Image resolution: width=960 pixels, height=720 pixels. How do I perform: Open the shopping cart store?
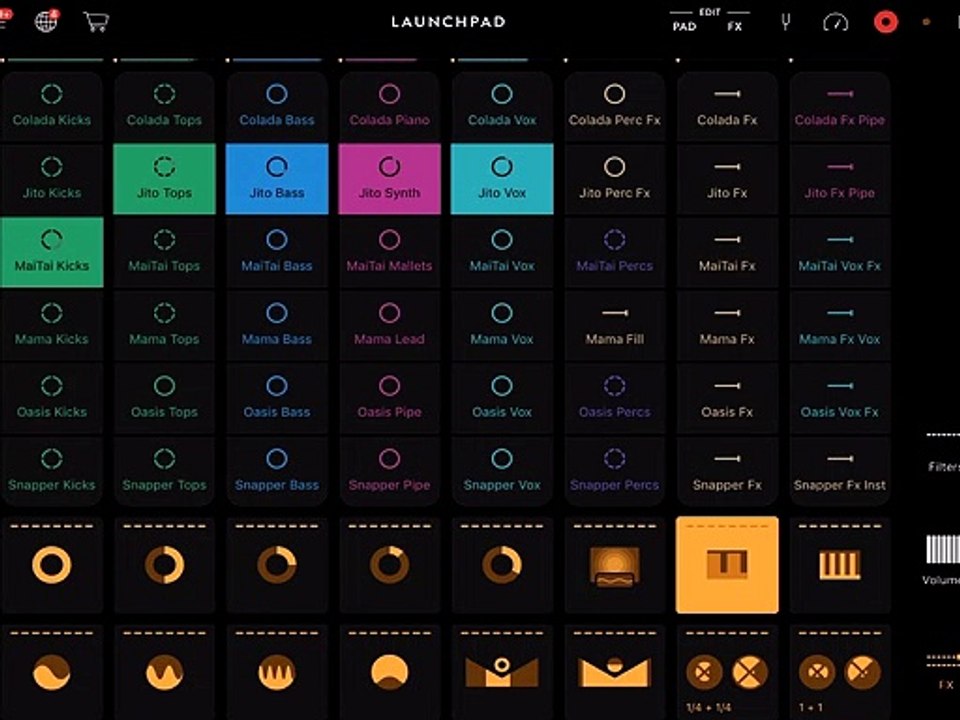point(96,21)
